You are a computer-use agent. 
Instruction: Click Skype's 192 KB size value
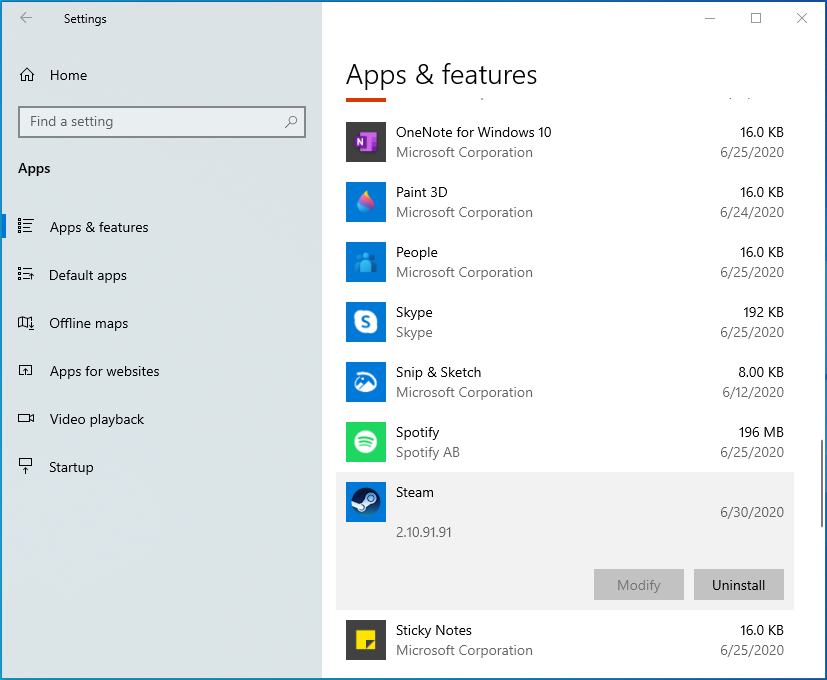pyautogui.click(x=763, y=312)
